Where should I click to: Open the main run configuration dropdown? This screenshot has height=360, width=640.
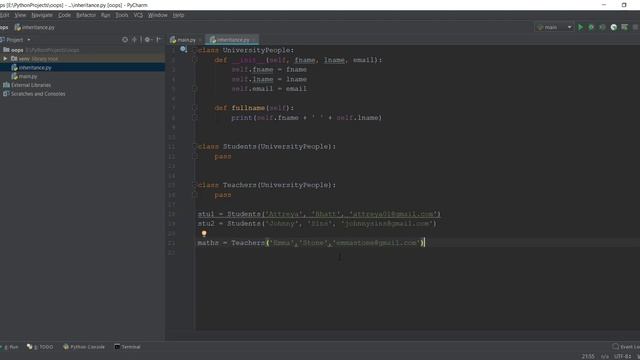click(x=554, y=27)
